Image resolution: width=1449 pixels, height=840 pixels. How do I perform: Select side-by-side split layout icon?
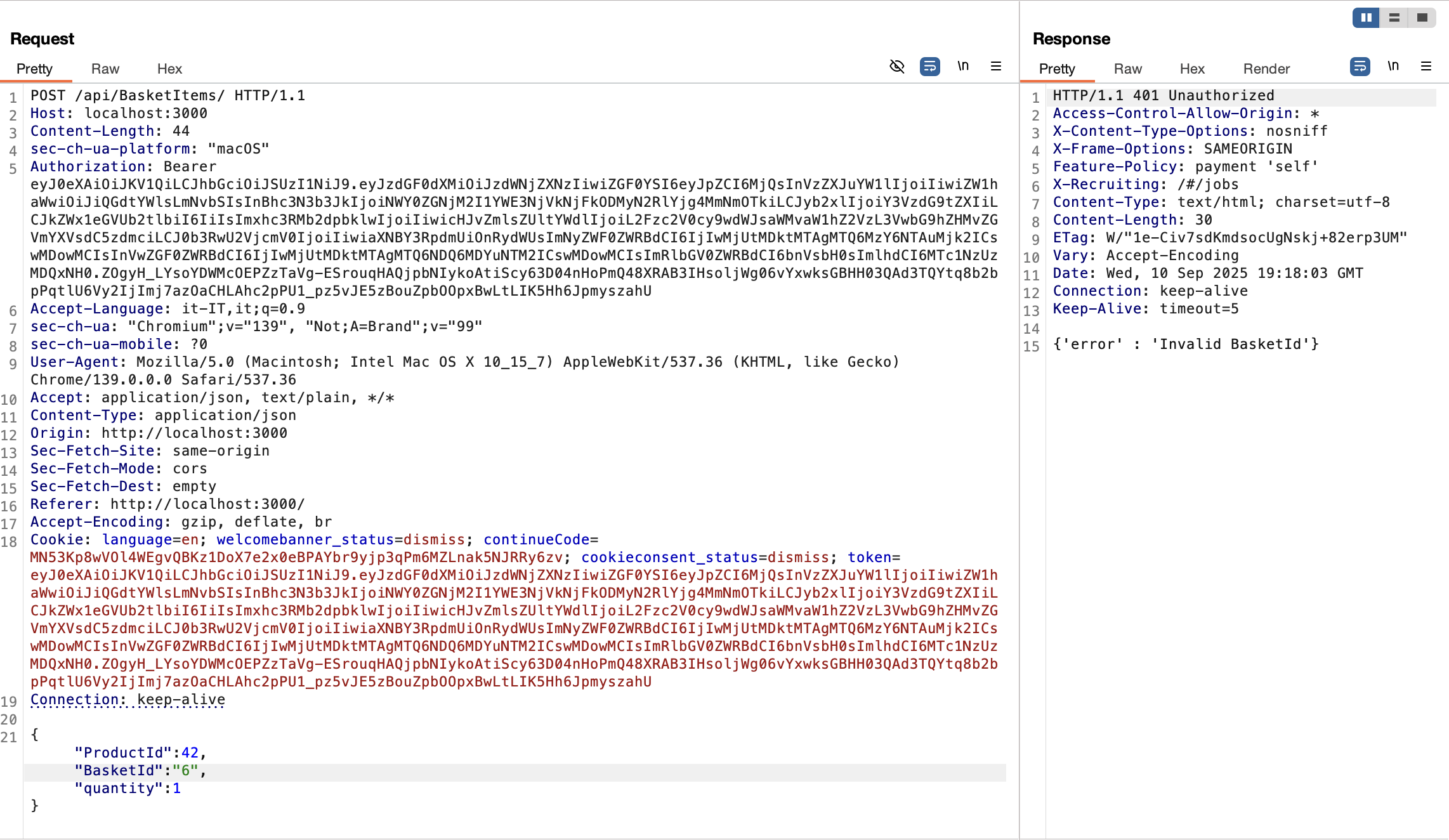pyautogui.click(x=1366, y=18)
